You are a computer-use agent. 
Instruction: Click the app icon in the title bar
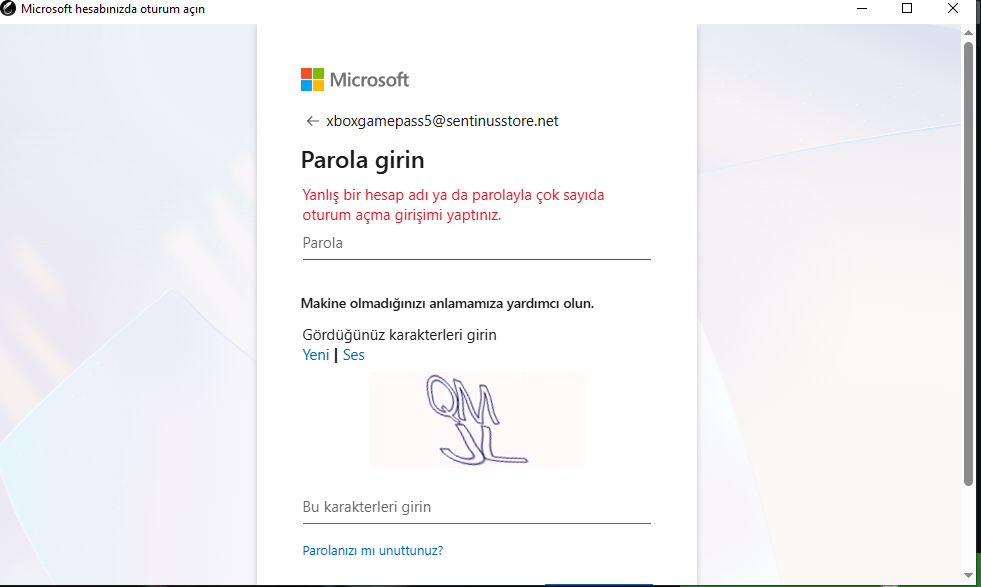[8, 9]
